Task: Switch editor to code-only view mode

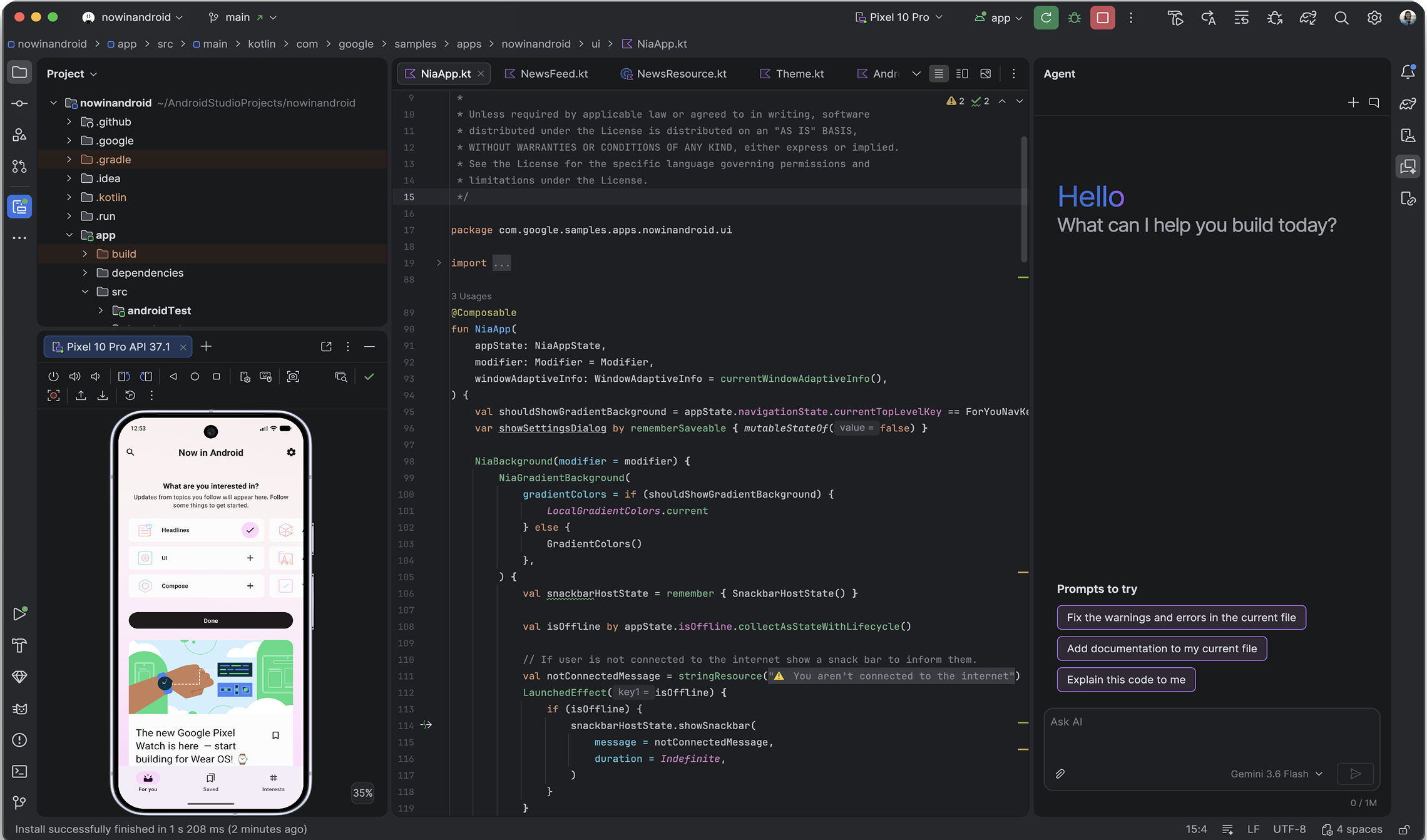Action: pyautogui.click(x=939, y=73)
